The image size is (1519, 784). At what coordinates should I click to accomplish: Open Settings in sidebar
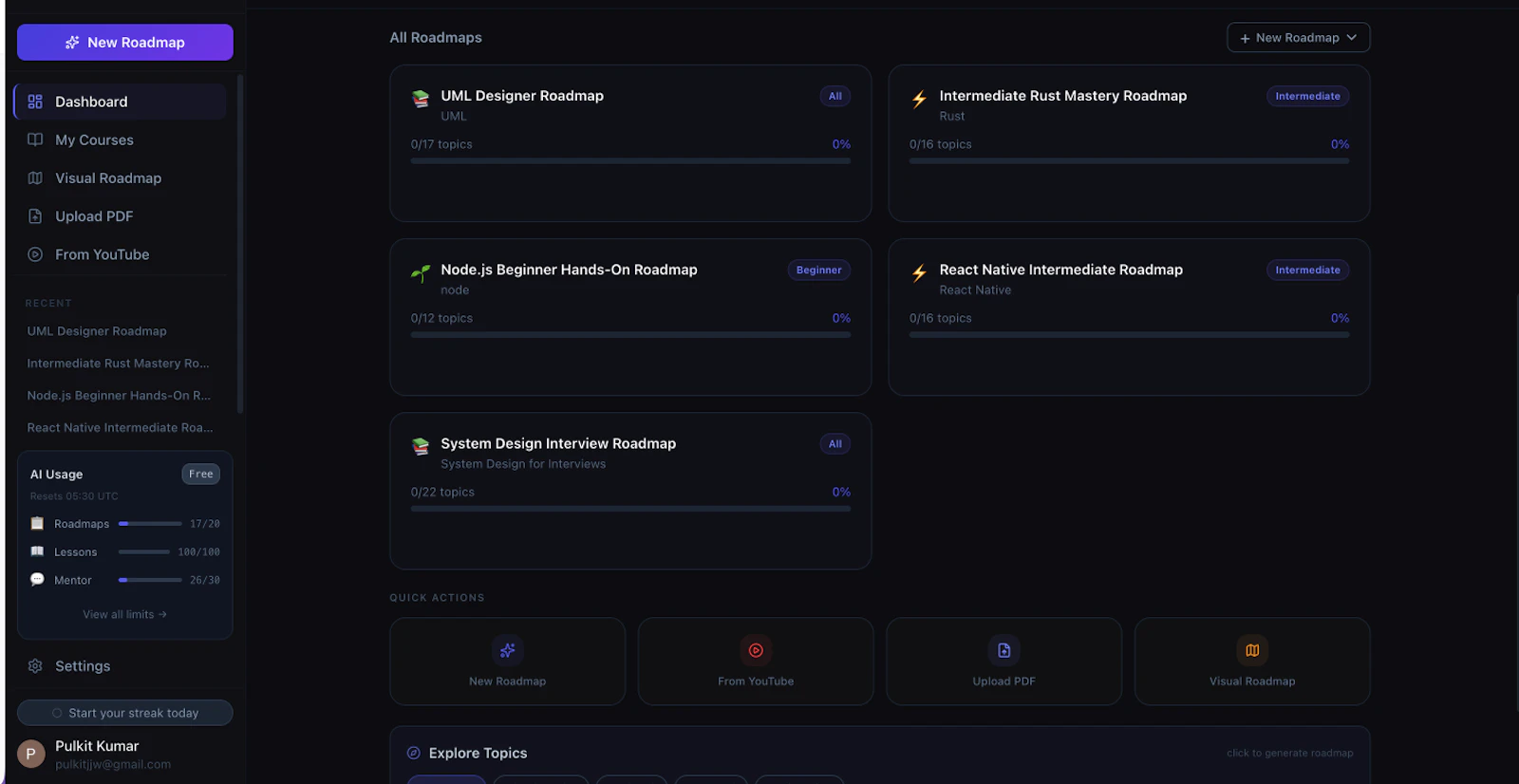120,666
